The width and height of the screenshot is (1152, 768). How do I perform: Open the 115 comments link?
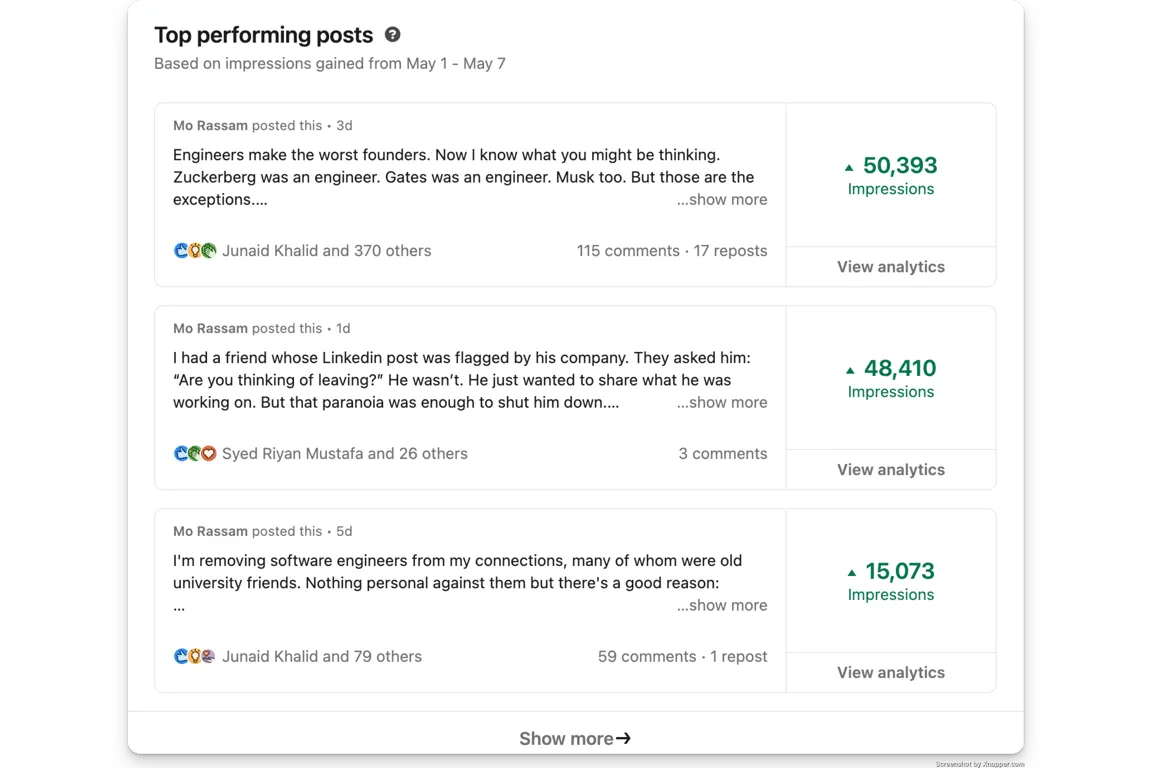click(x=627, y=251)
